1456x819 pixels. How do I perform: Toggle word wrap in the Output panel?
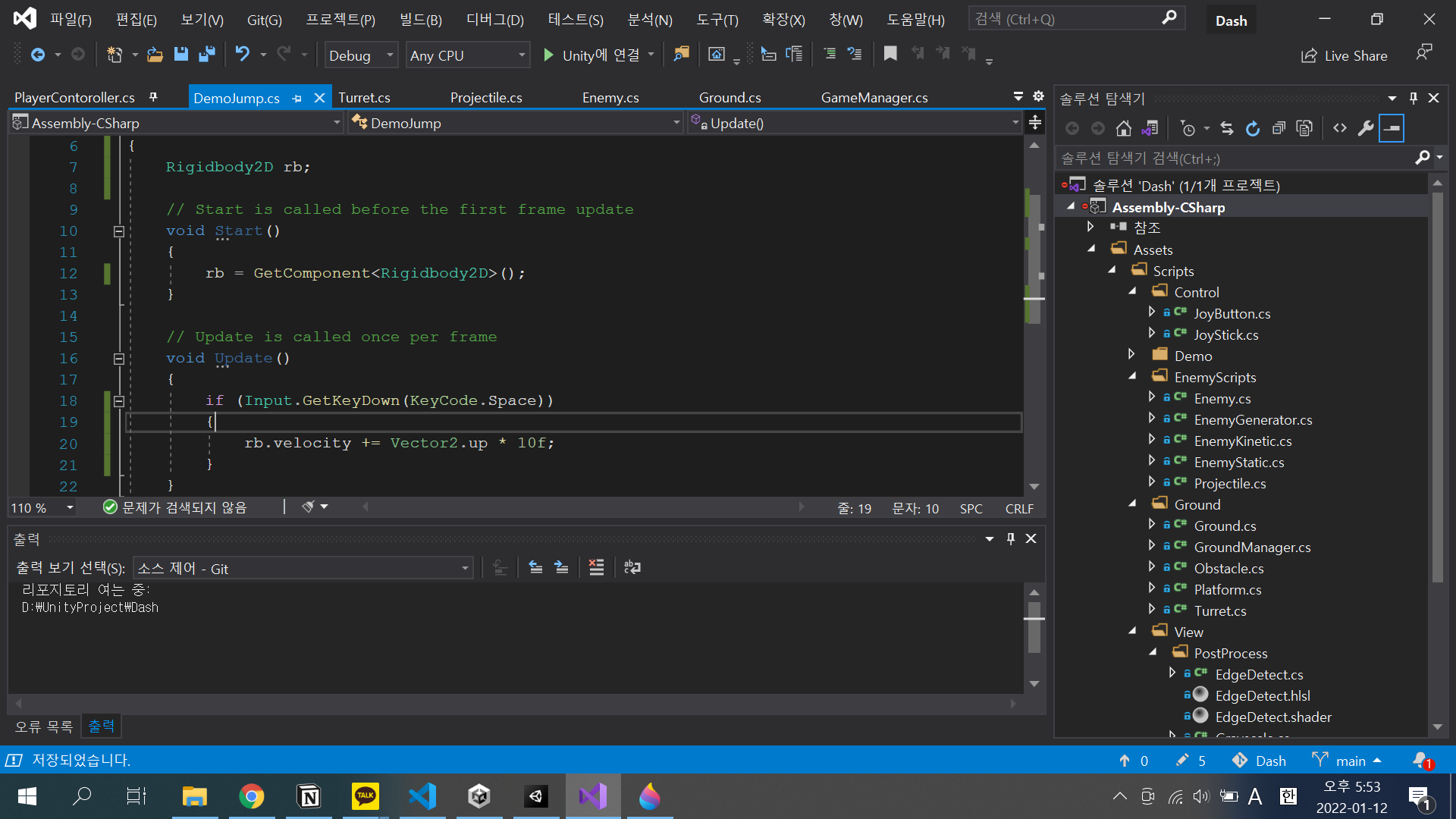[632, 567]
